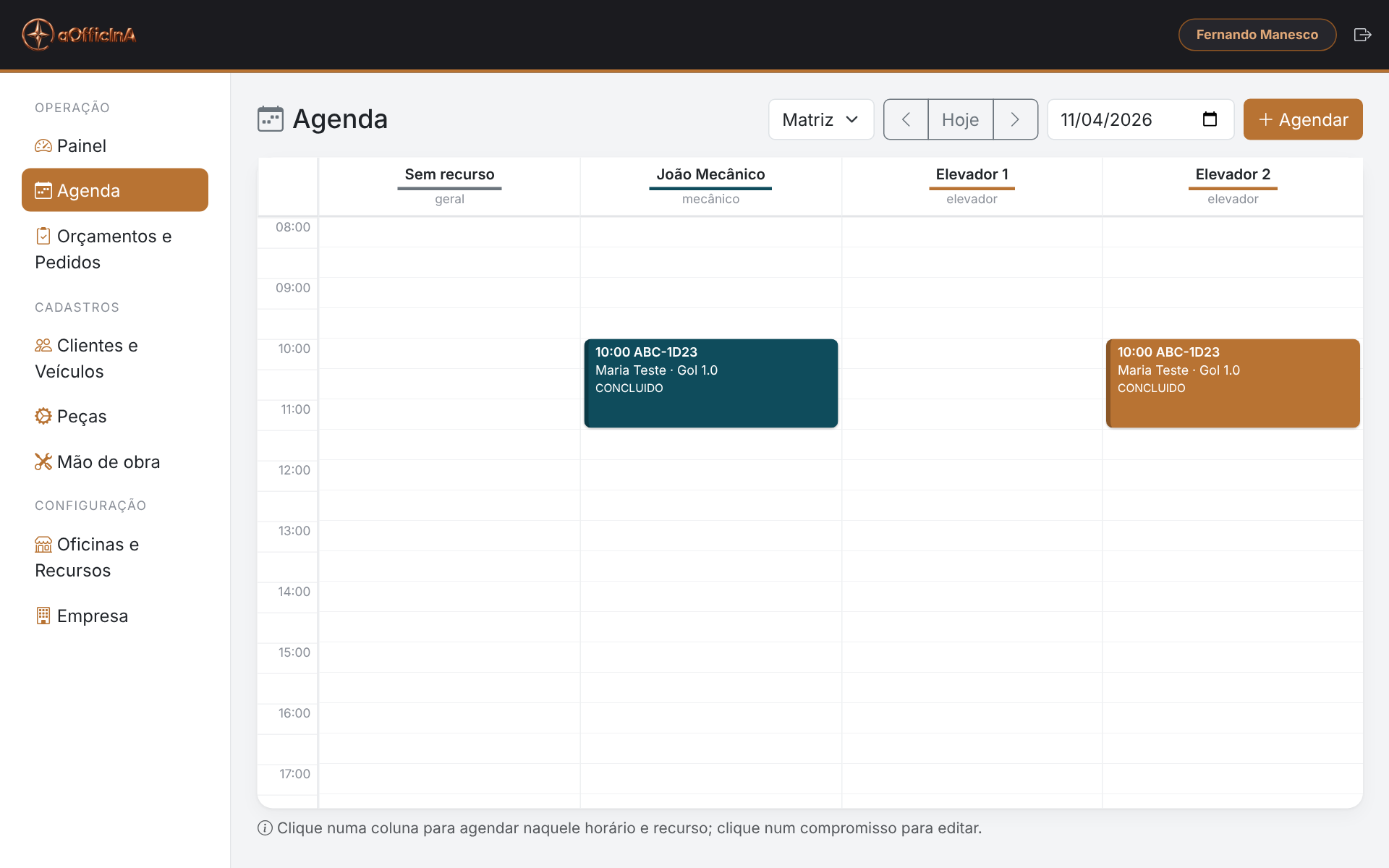
Task: Click the João Mecânico column header
Action: [710, 186]
